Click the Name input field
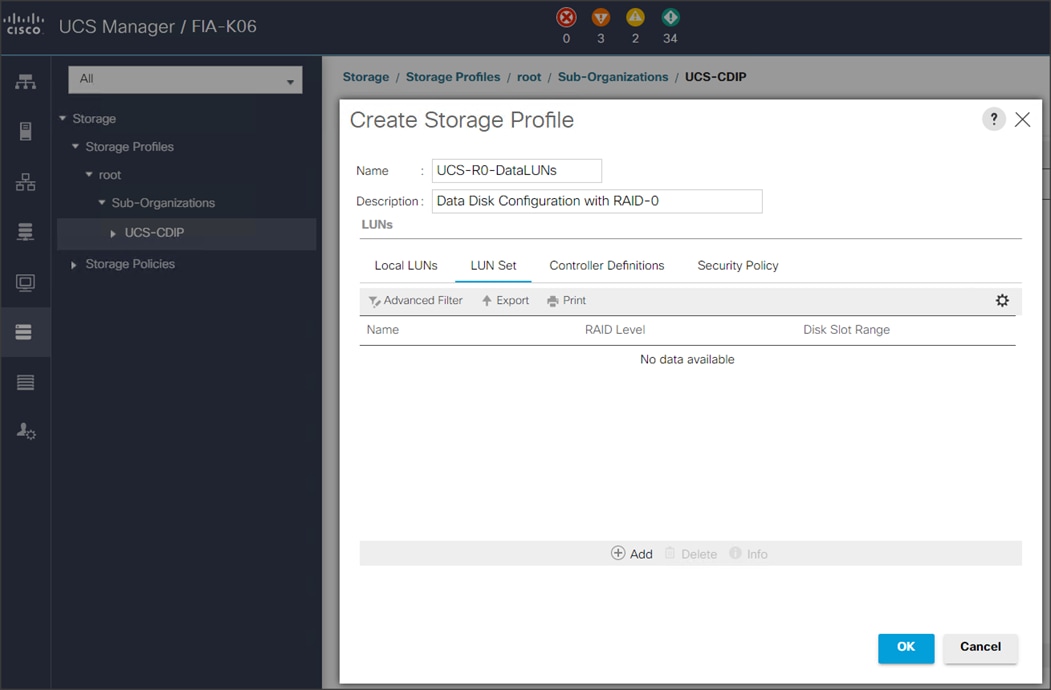The width and height of the screenshot is (1051, 690). click(516, 170)
